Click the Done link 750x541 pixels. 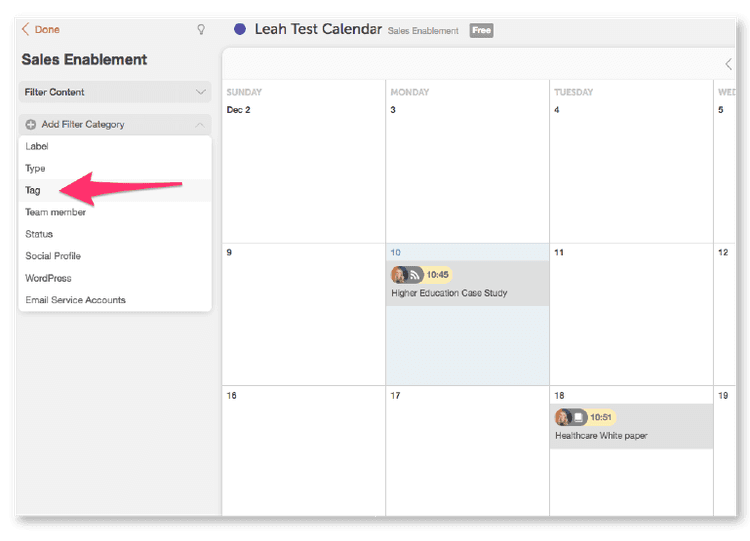47,30
